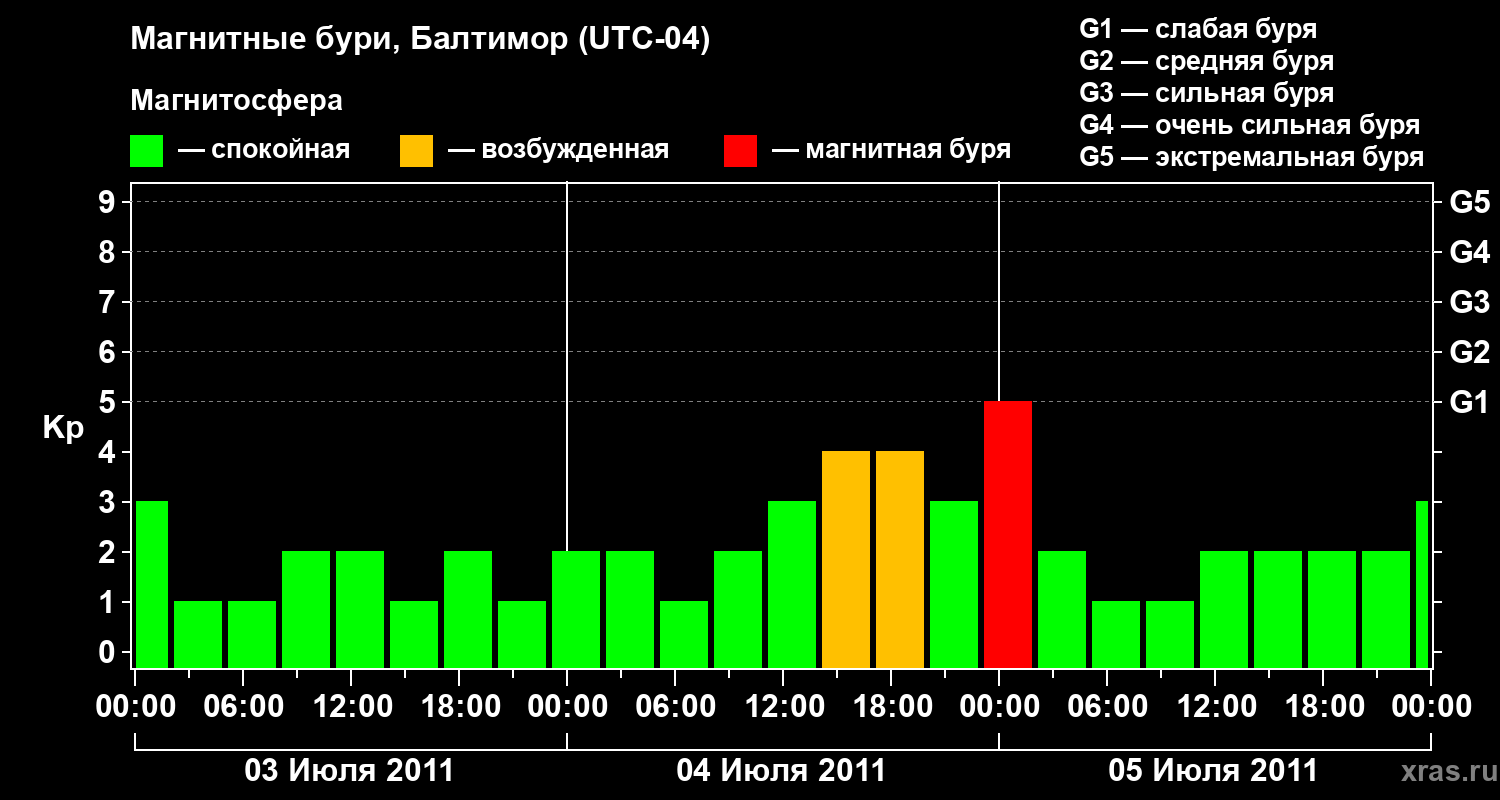The height and width of the screenshot is (800, 1500).
Task: Click the '03 Июля 2011' date label
Action: (x=350, y=771)
